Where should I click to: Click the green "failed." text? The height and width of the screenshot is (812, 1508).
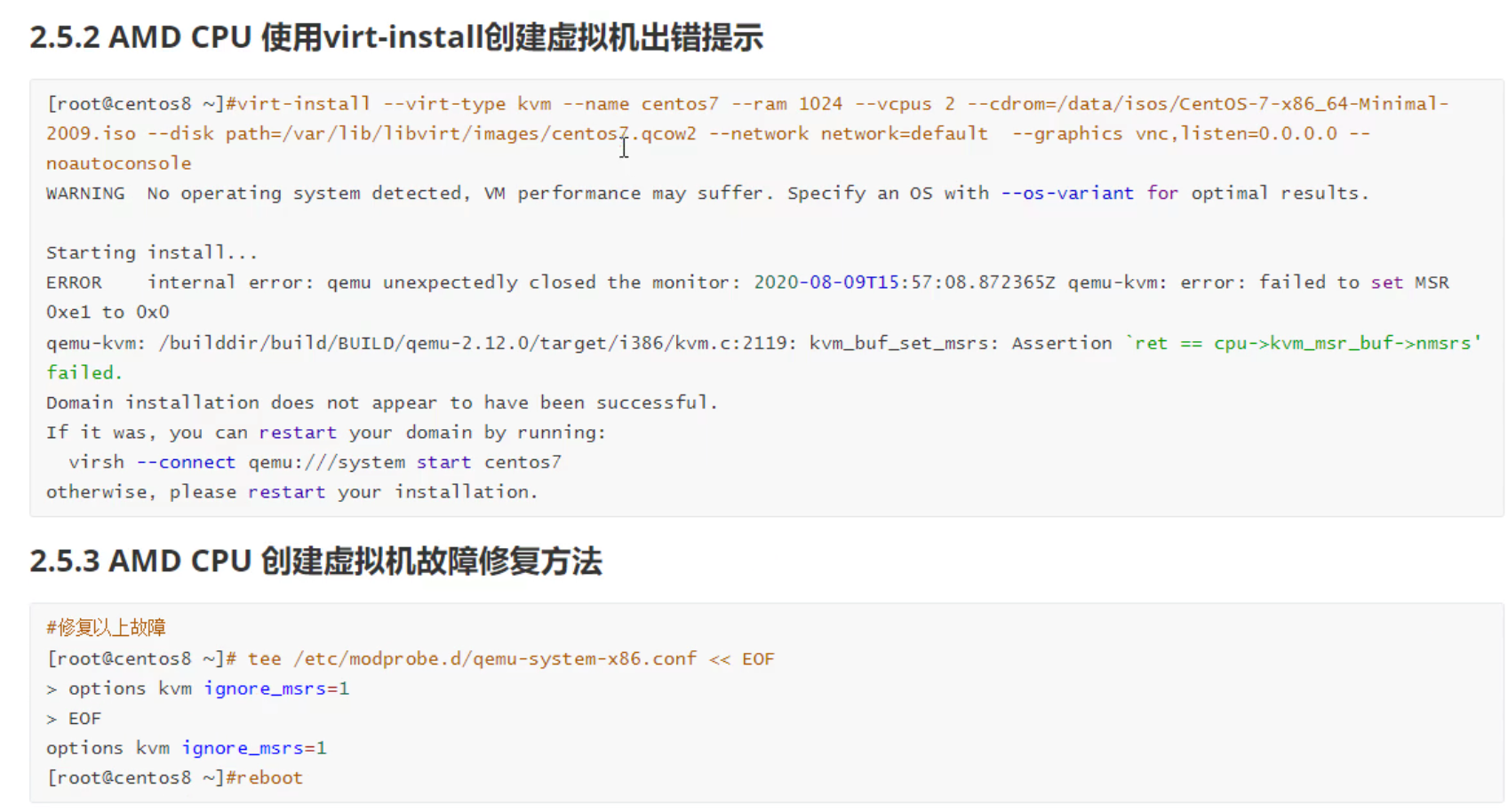click(84, 373)
